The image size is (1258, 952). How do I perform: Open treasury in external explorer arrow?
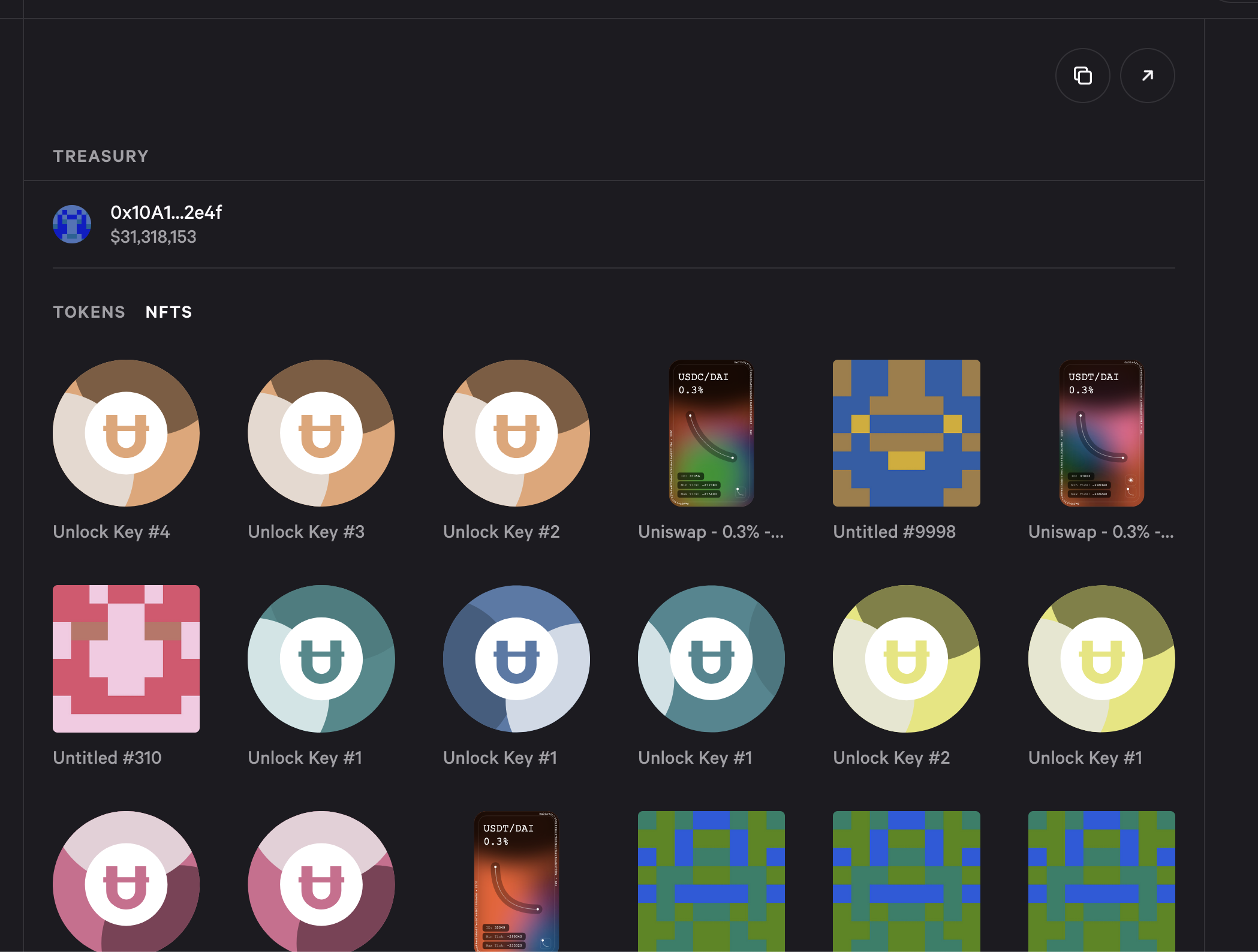click(x=1147, y=76)
